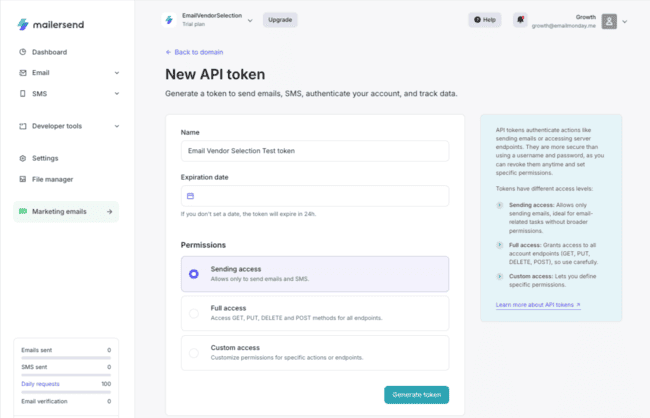Click the SMS phone icon in sidebar
The width and height of the screenshot is (650, 418).
23,93
